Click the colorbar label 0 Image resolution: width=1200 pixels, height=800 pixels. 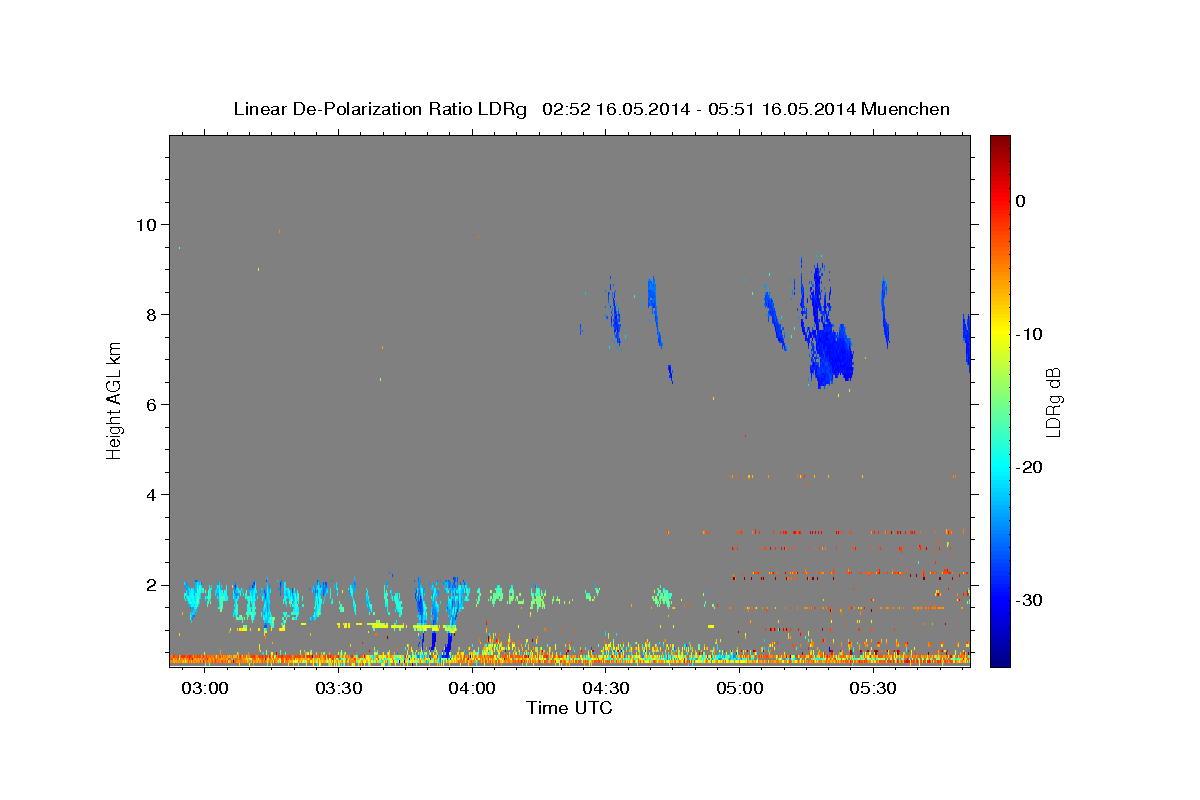(1021, 201)
